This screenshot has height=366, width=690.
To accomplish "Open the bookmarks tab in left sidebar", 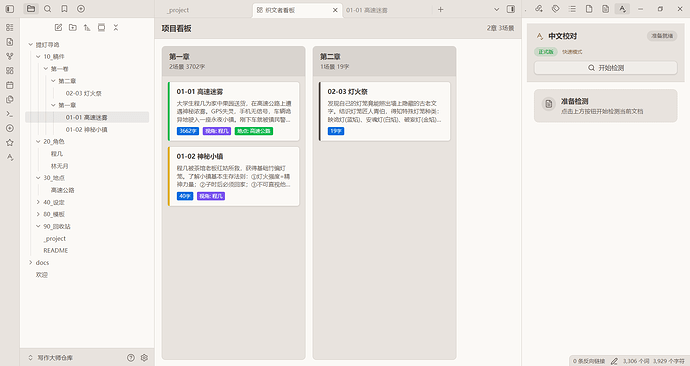I will (64, 9).
